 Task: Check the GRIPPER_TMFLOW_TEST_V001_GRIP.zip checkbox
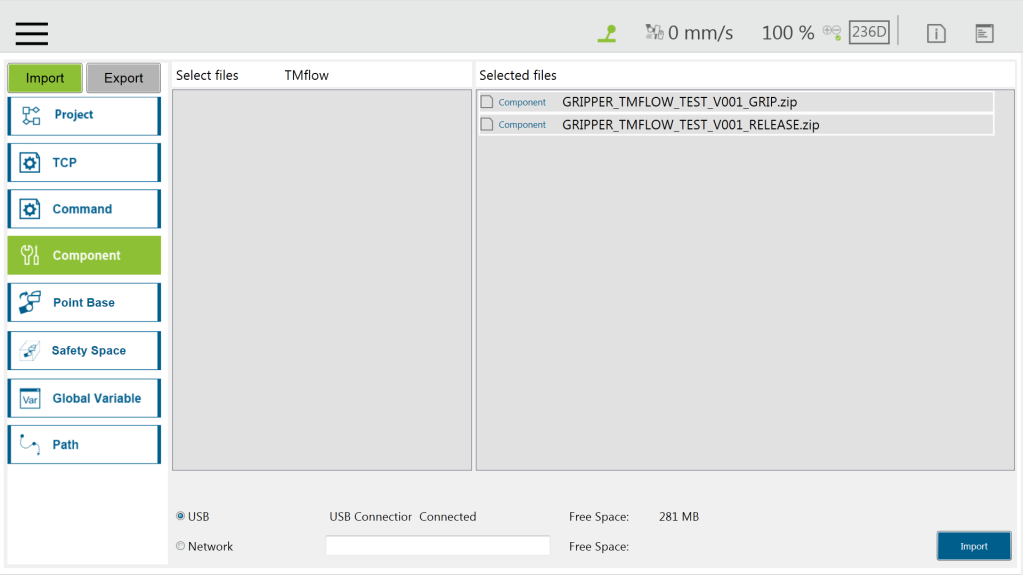[487, 102]
